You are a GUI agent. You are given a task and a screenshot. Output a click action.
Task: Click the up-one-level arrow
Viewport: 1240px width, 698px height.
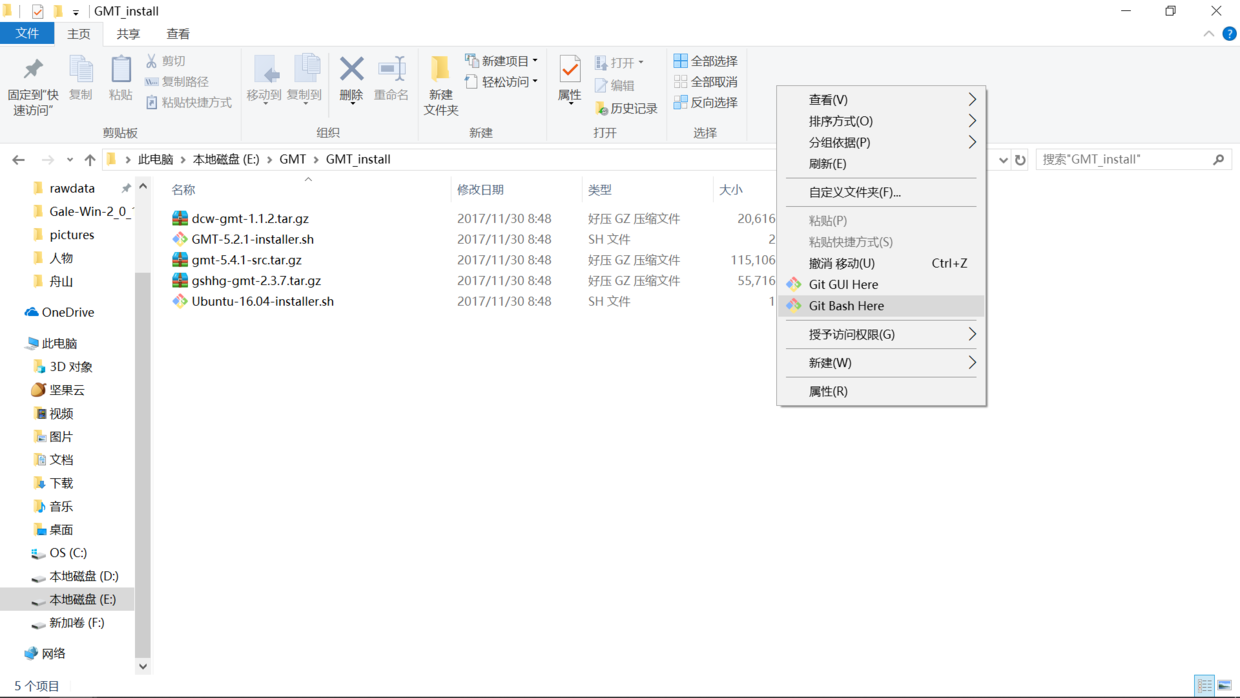[x=90, y=160]
